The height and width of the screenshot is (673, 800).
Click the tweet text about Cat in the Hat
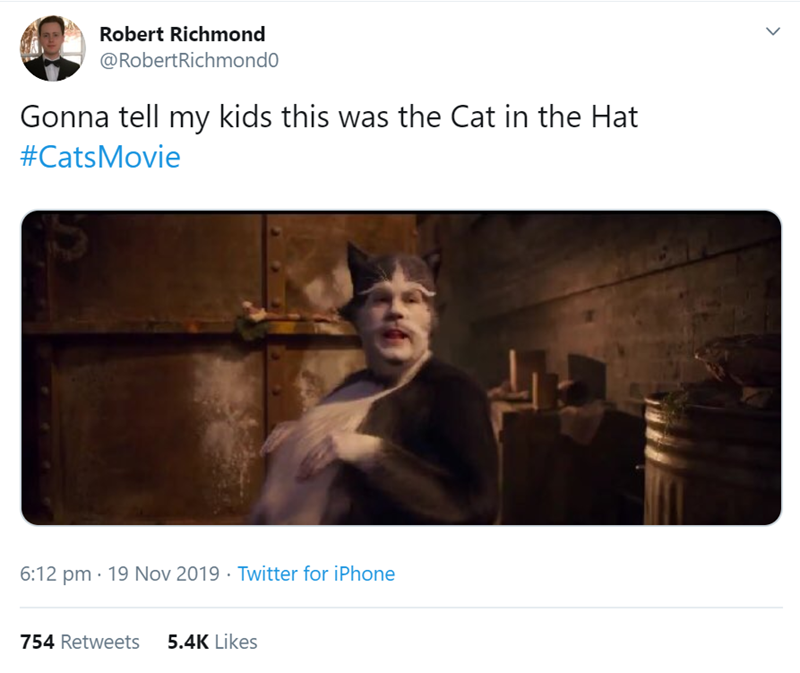[x=329, y=117]
